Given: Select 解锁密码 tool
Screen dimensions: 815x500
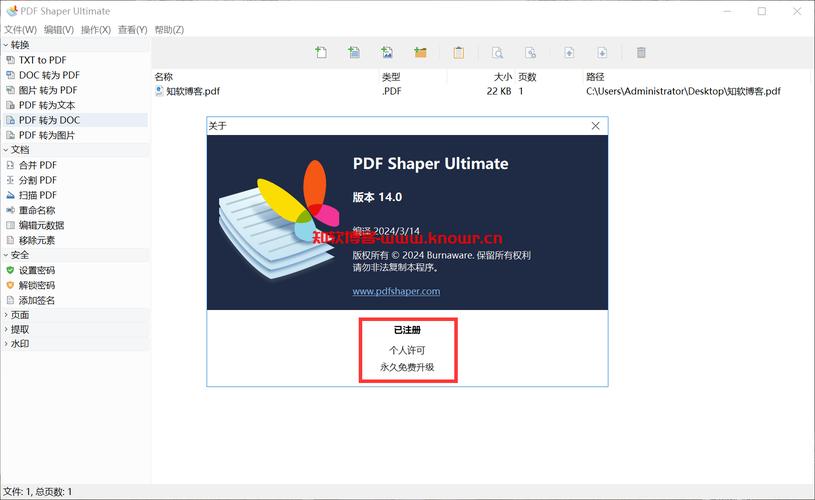Looking at the screenshot, I should tap(75, 285).
